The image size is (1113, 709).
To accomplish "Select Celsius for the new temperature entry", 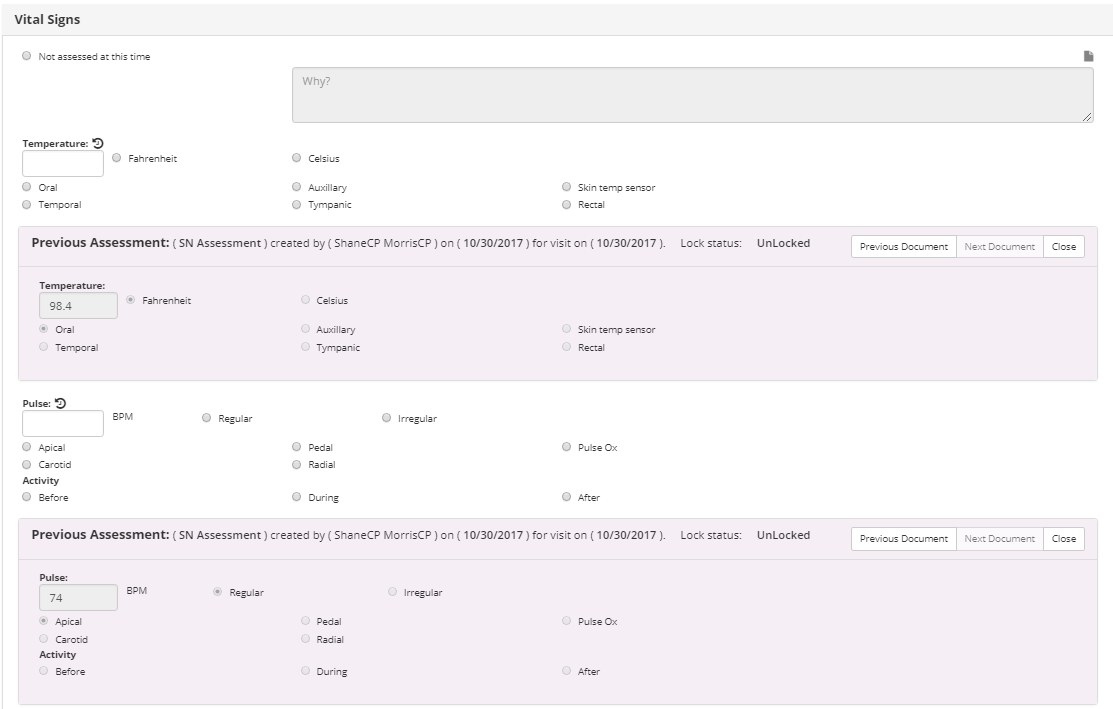I will [296, 158].
